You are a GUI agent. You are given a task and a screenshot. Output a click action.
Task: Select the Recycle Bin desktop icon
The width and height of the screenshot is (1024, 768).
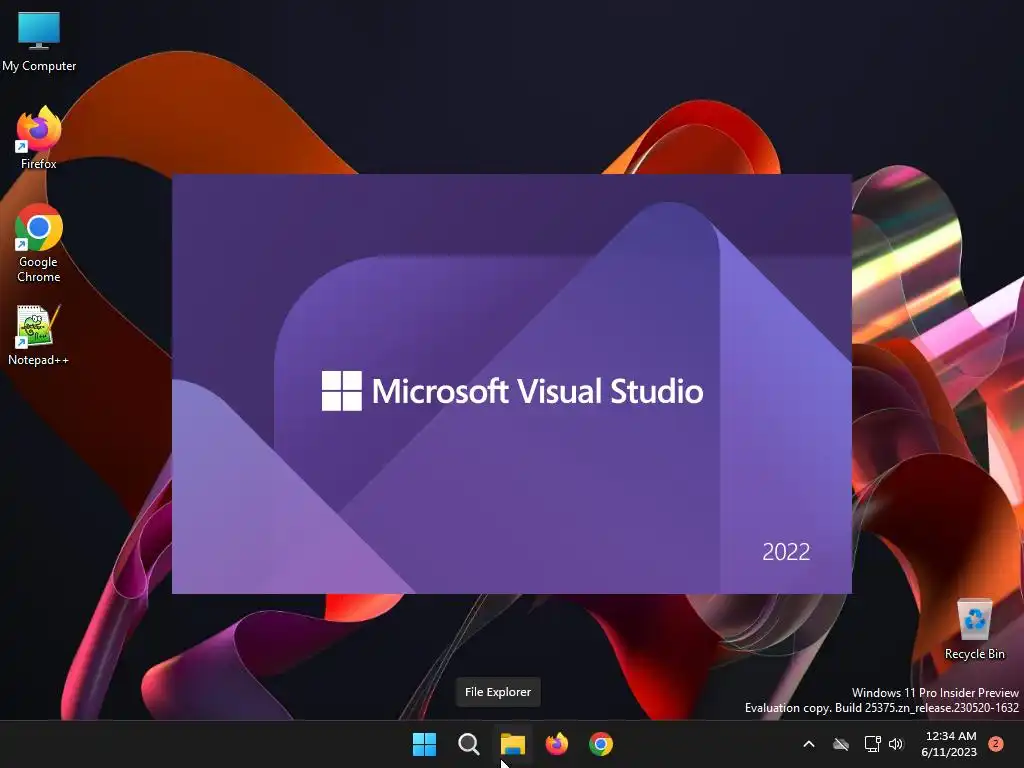coord(974,629)
